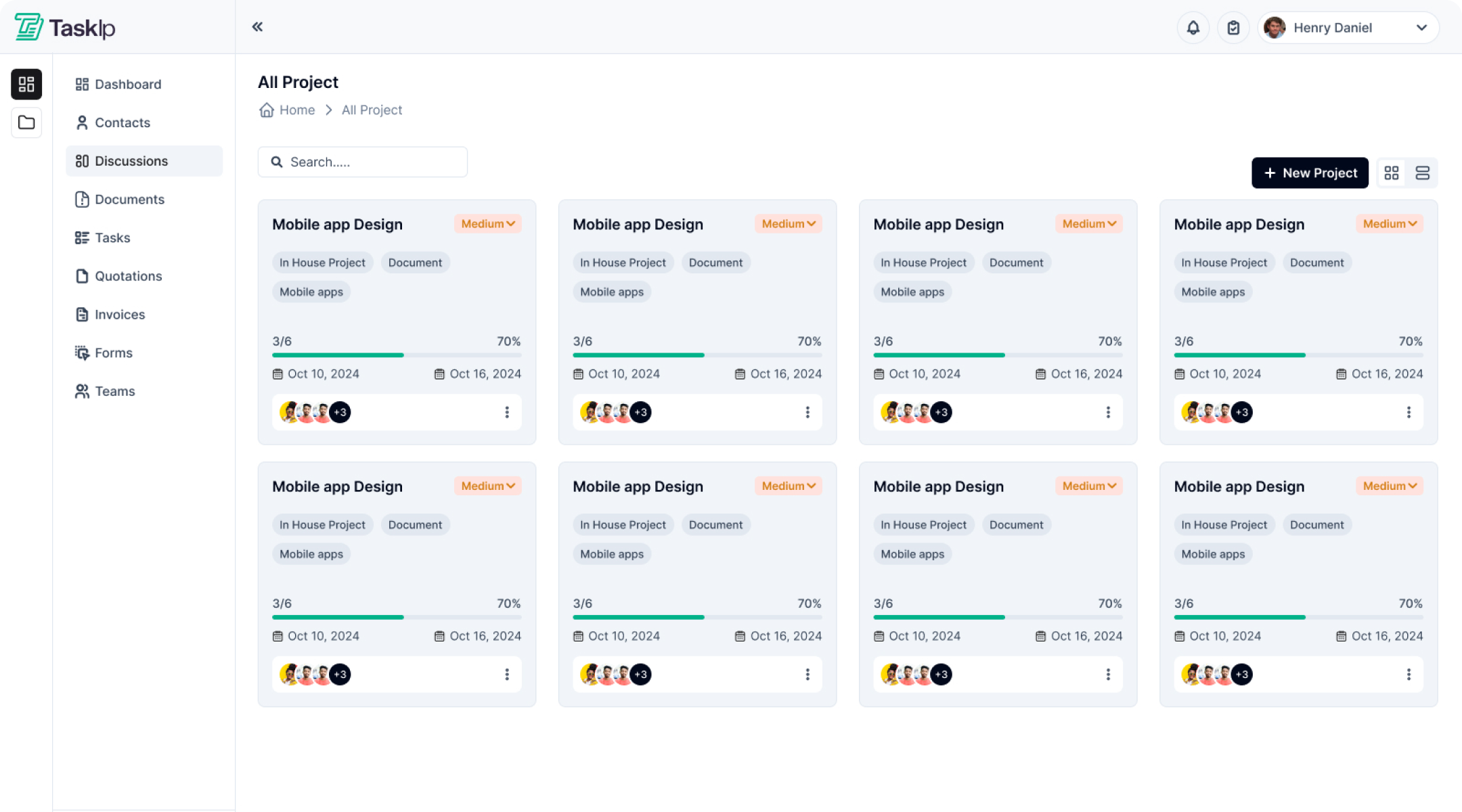Navigate to Home via the breadcrumb link
Image resolution: width=1462 pixels, height=812 pixels.
click(x=296, y=110)
